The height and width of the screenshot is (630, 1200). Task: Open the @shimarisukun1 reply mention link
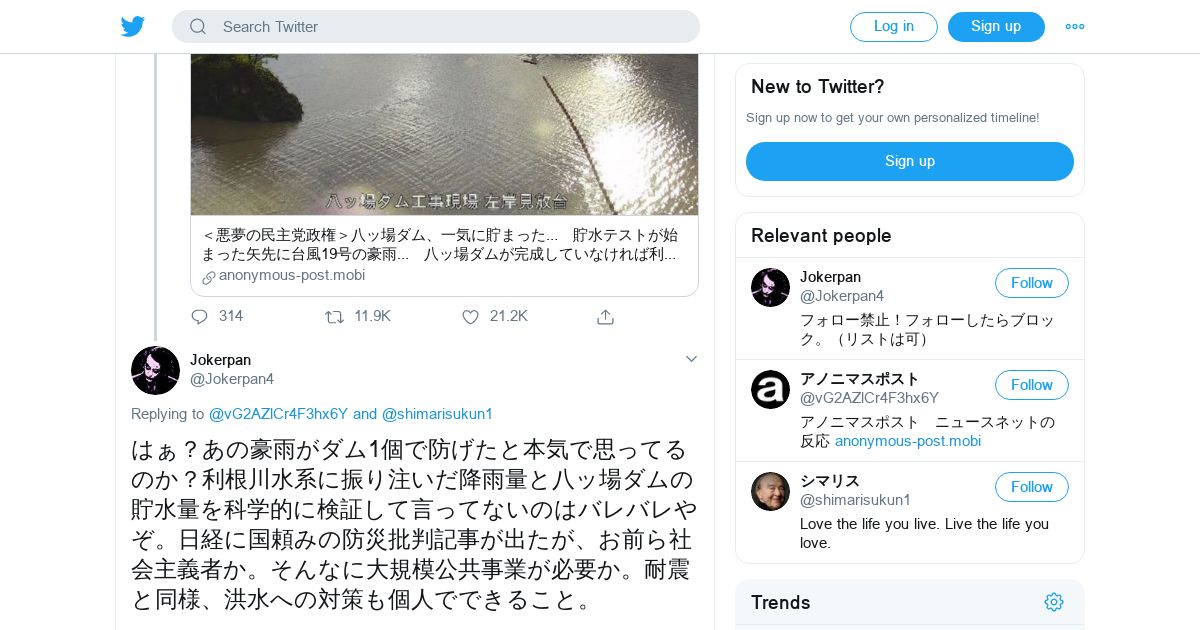click(x=437, y=414)
